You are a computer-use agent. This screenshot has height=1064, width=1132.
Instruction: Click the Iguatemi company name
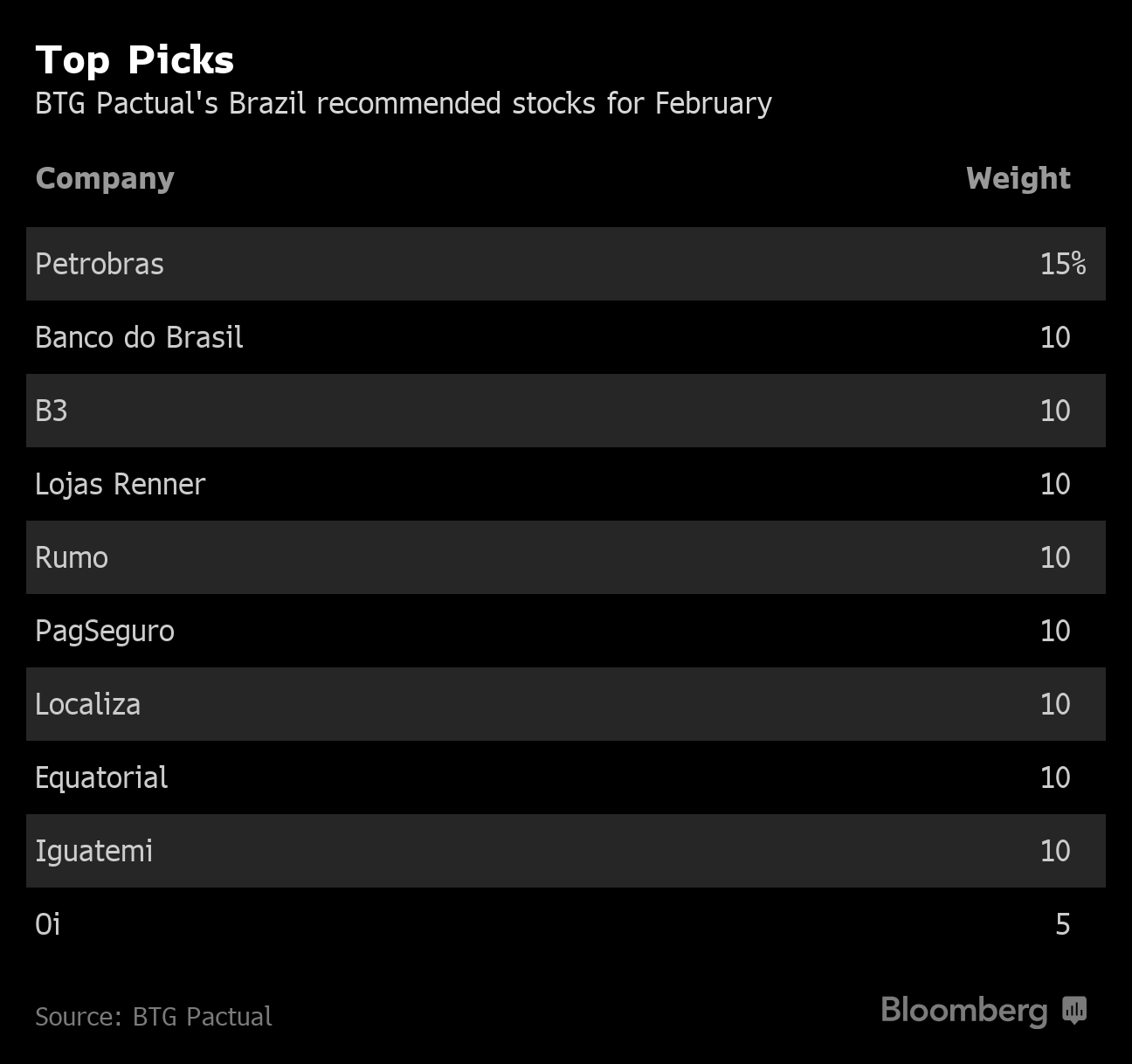(93, 851)
